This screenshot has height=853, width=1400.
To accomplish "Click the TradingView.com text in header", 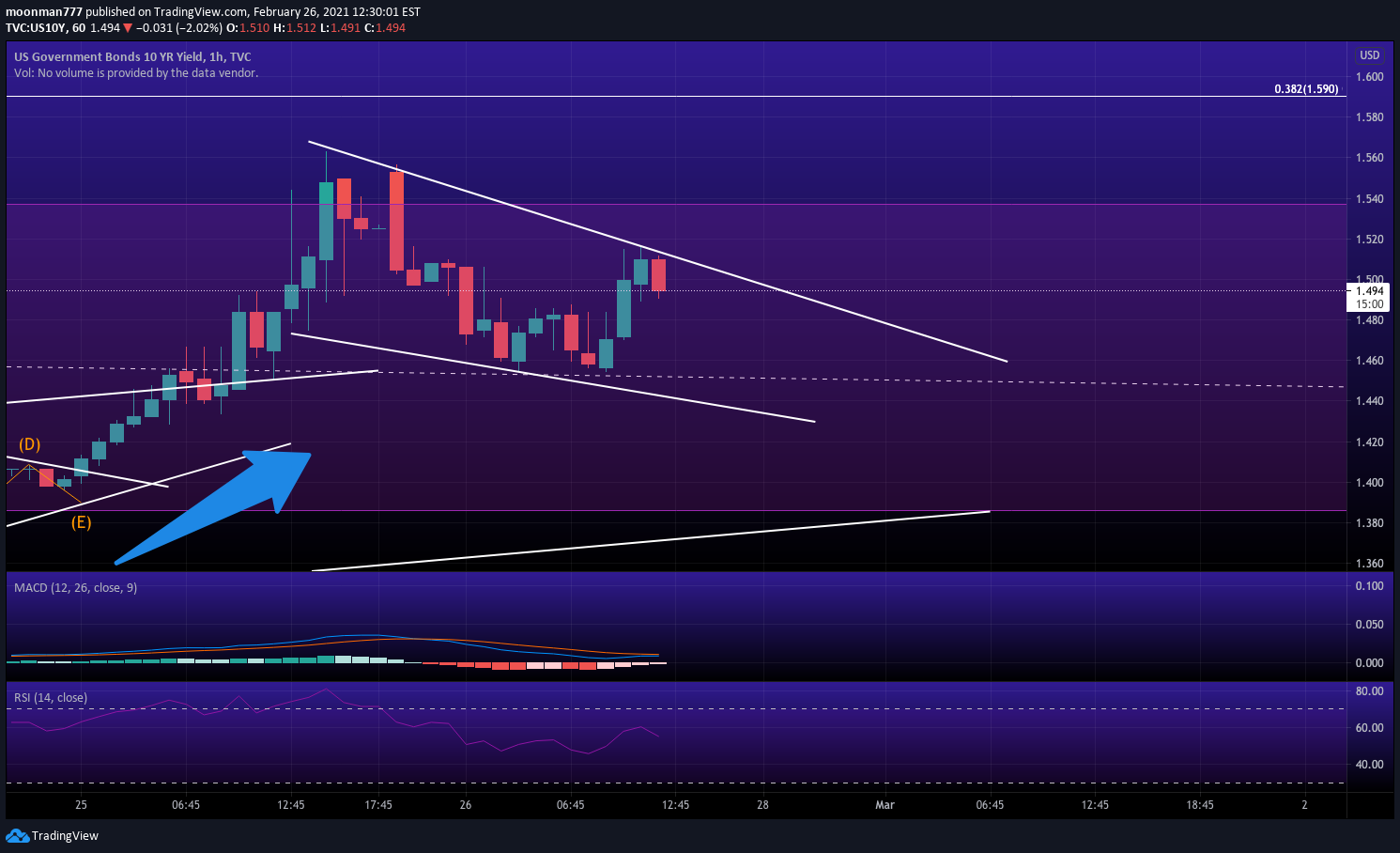I will 200,12.
